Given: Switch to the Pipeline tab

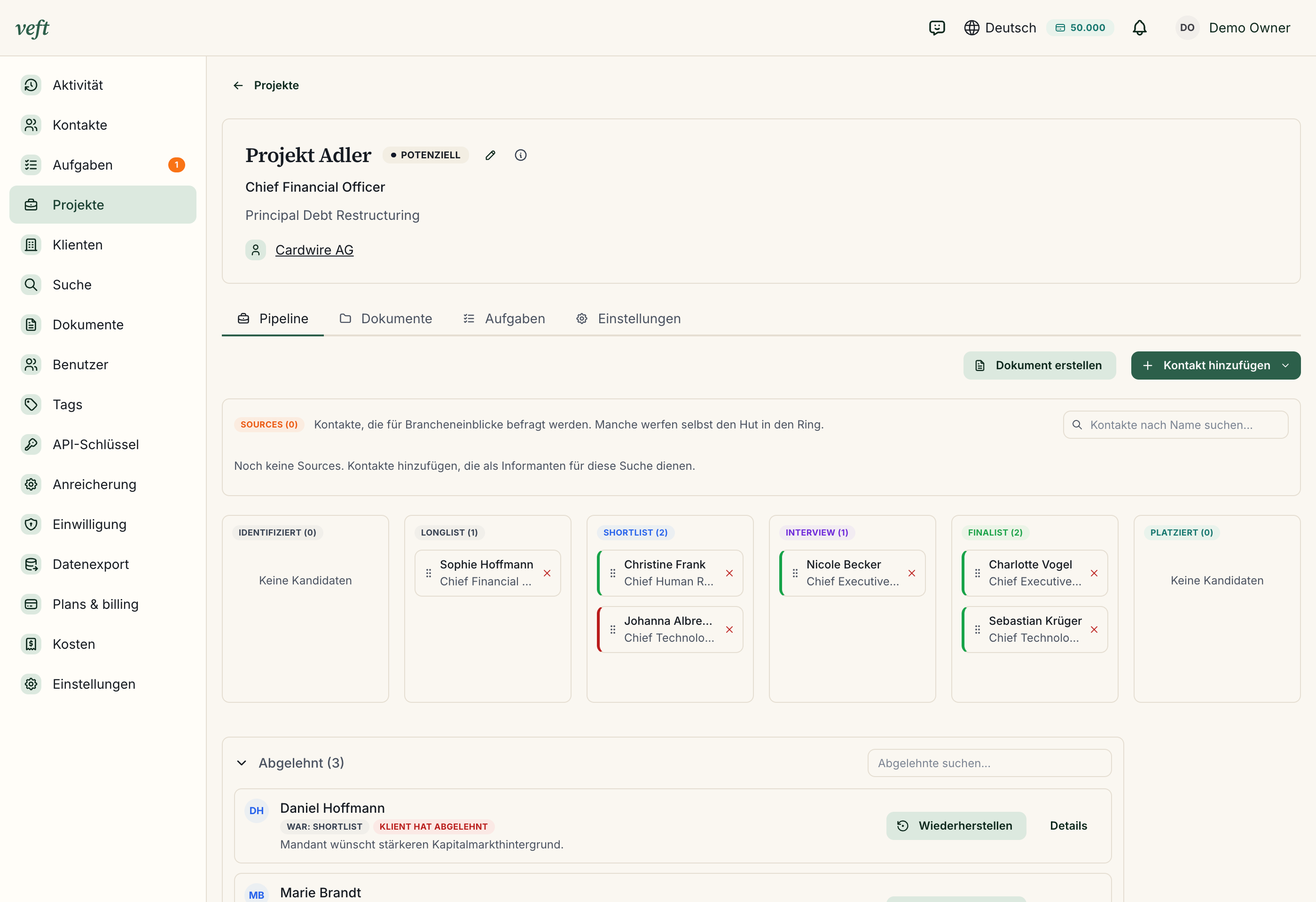Looking at the screenshot, I should [273, 319].
